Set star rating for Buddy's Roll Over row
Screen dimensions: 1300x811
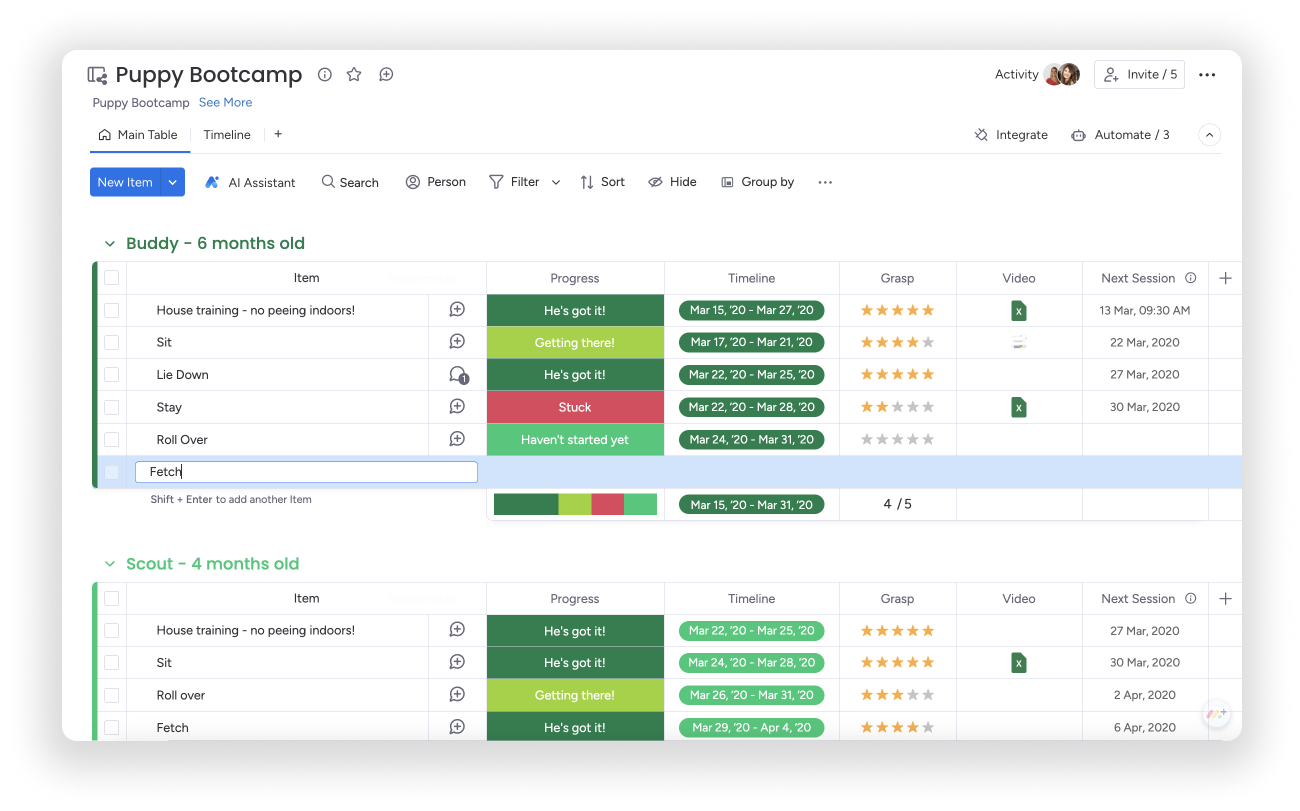point(897,439)
